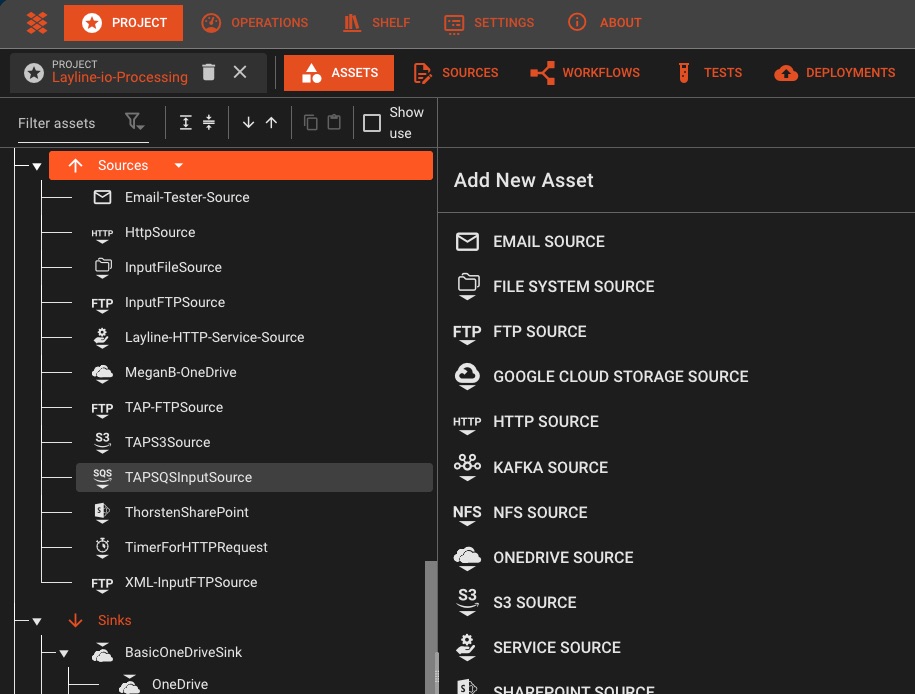
Task: Click the TAPS3Source S3 icon
Action: pyautogui.click(x=102, y=442)
